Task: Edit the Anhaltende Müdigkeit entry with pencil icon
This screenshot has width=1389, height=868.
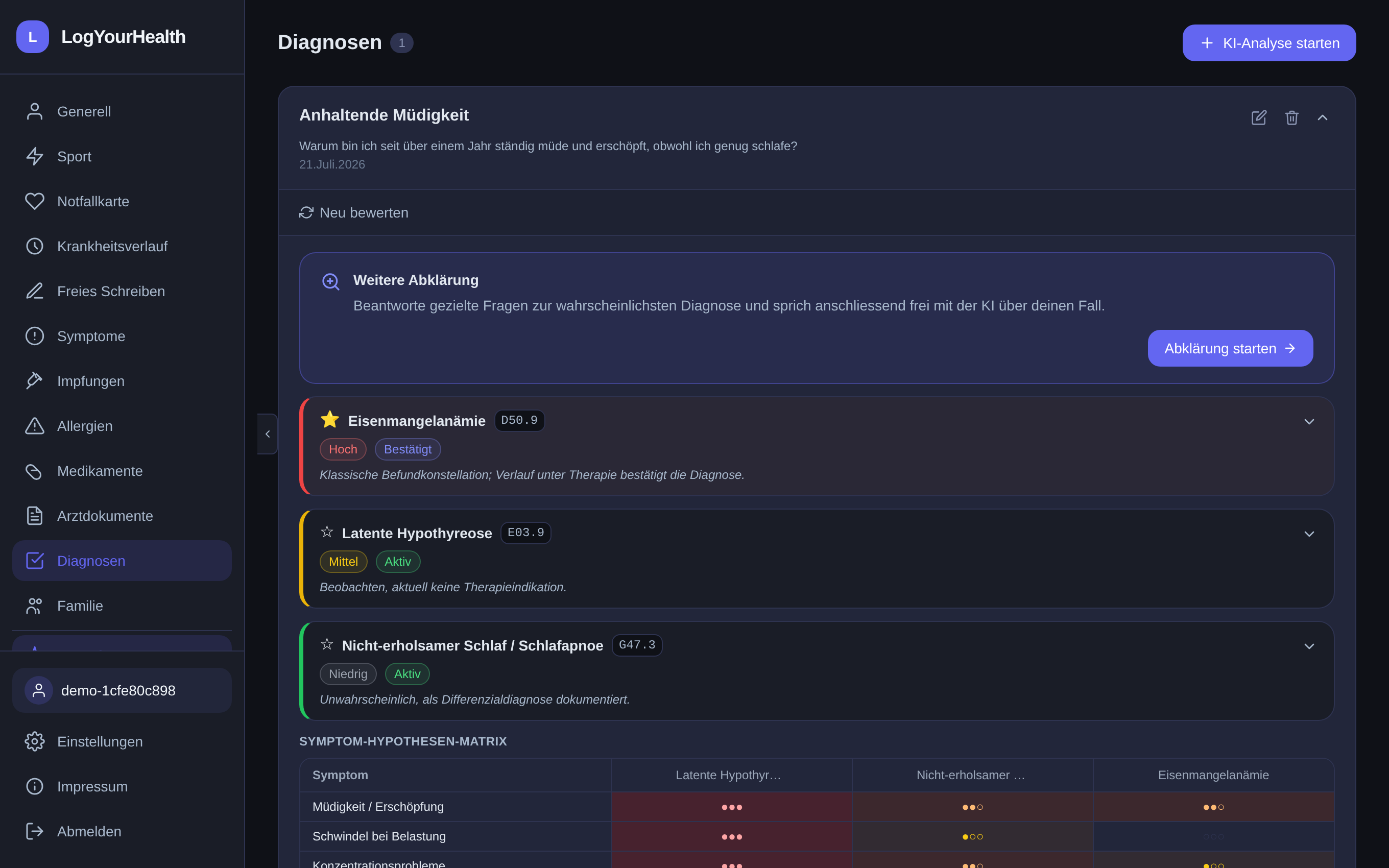Action: tap(1259, 117)
